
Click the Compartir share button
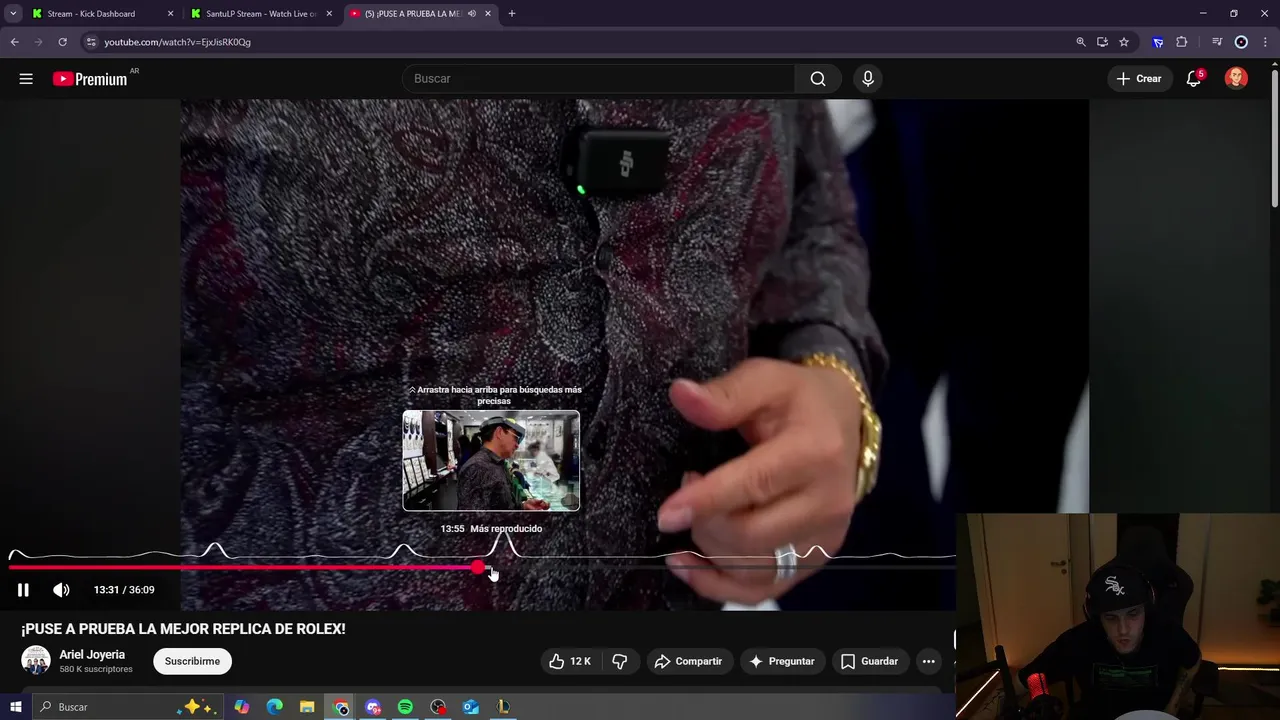pos(688,661)
